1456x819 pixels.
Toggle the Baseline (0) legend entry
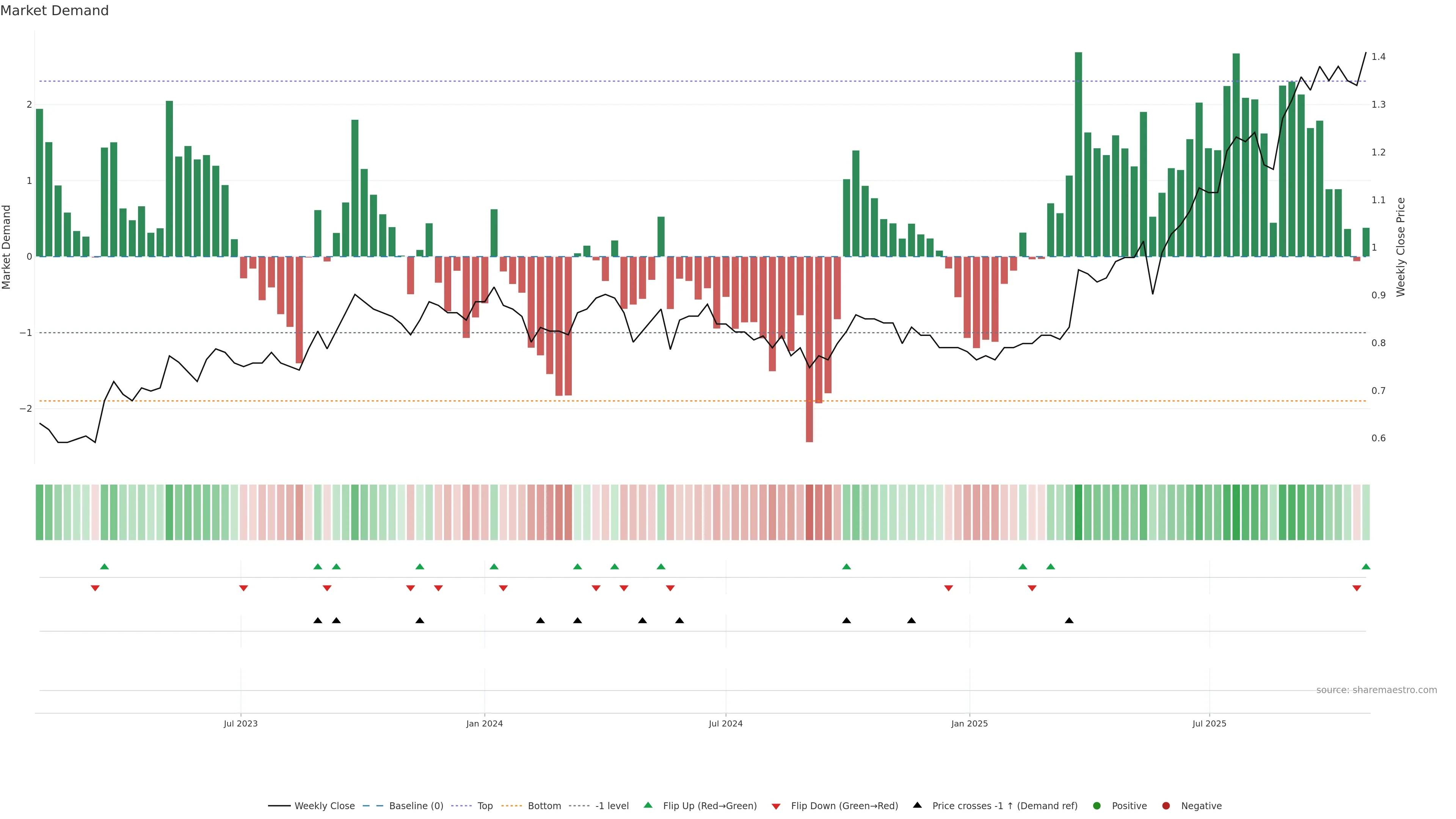click(x=416, y=806)
